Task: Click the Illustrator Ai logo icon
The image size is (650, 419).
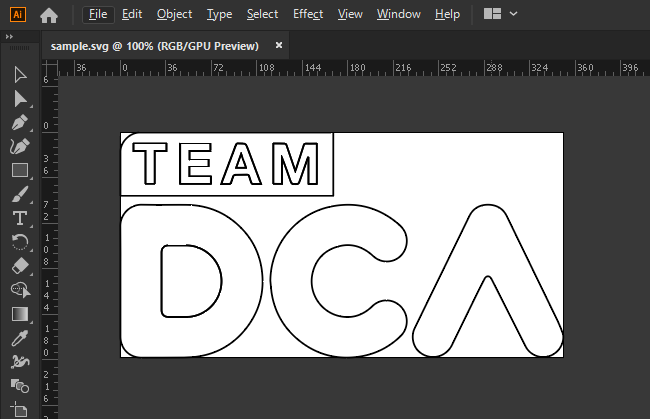Action: [x=18, y=15]
